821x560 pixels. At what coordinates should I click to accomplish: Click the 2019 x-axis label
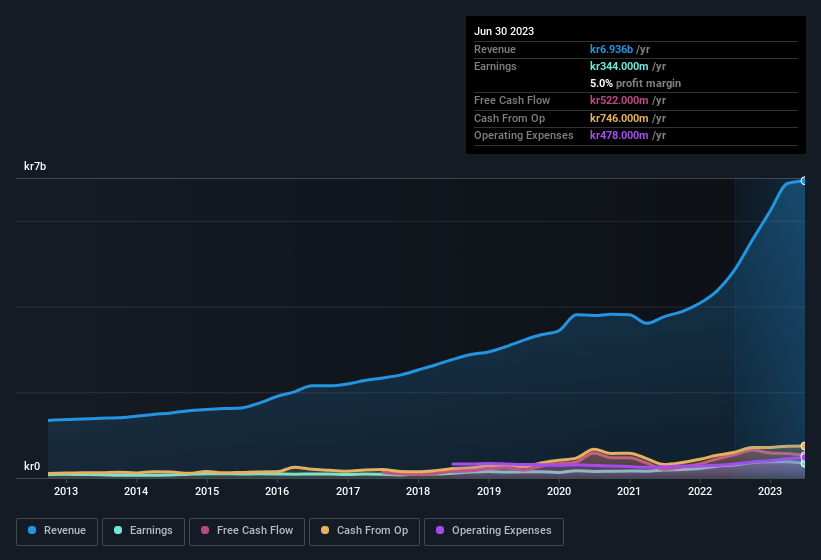click(489, 491)
